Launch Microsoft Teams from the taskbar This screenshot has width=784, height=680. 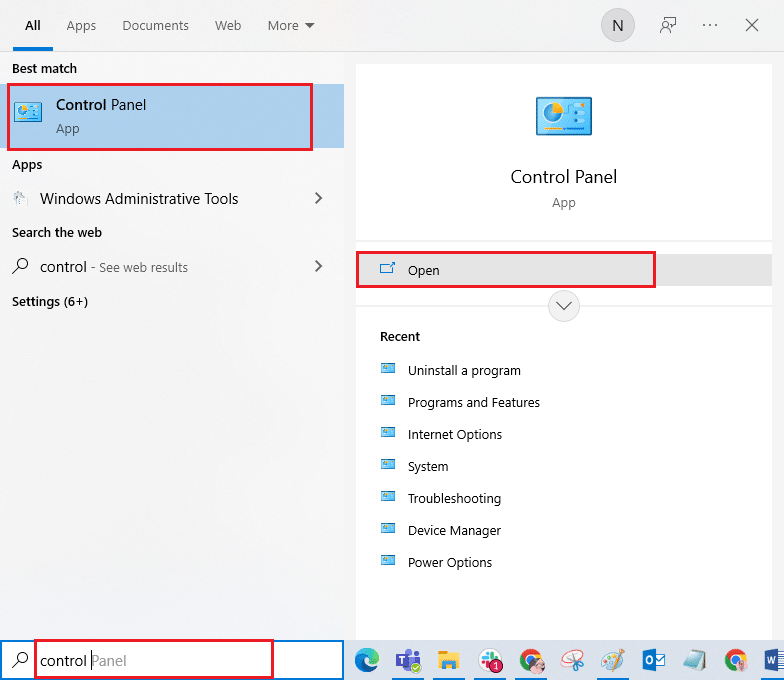(408, 660)
